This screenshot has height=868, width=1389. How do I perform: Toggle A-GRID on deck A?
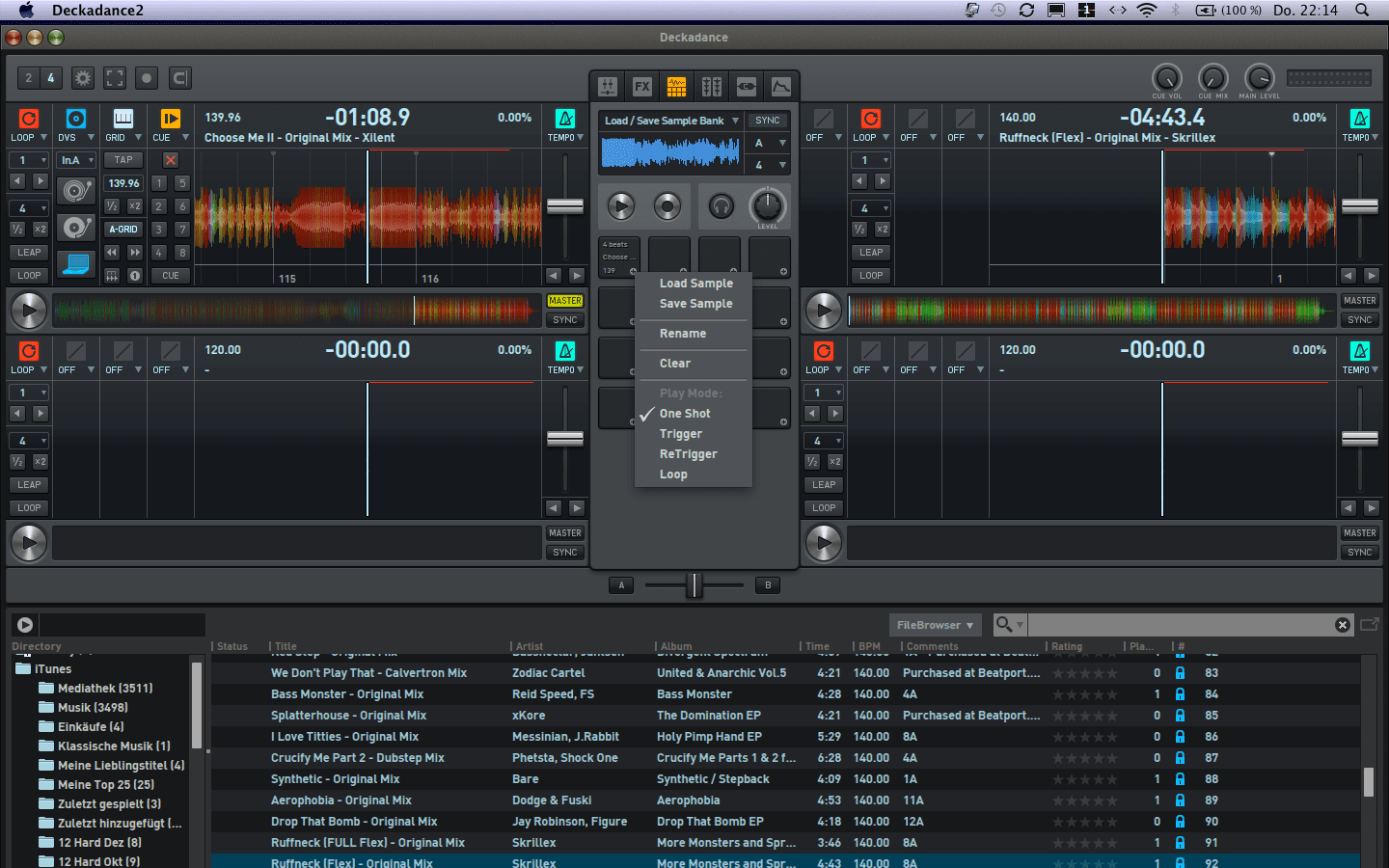tap(123, 230)
